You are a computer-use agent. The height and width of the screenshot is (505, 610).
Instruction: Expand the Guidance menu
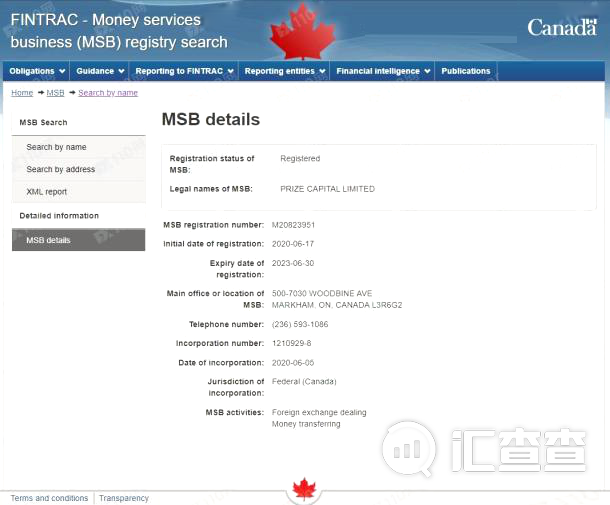(100, 71)
